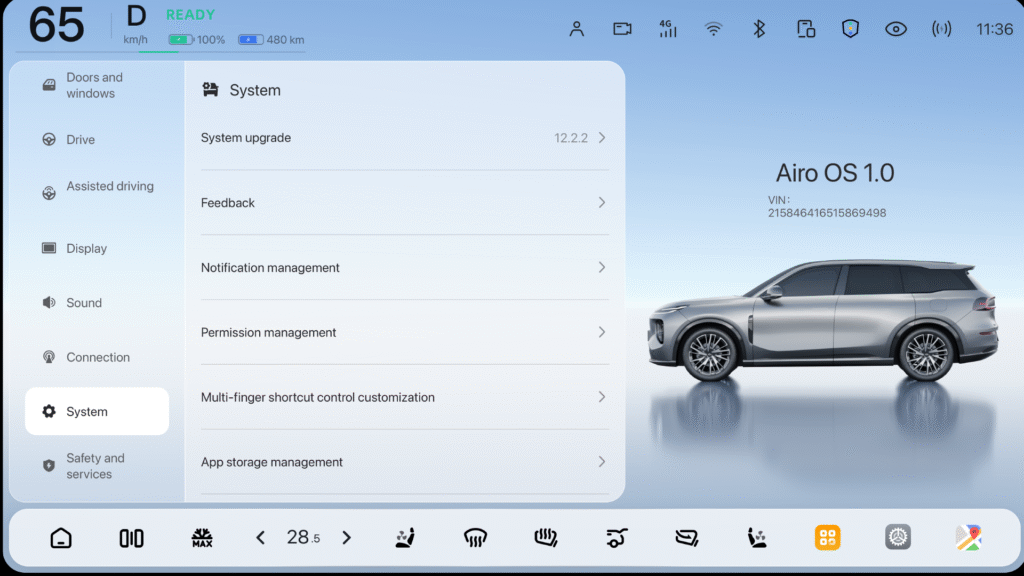Tap the Bluetooth status icon
1024x576 pixels.
pyautogui.click(x=759, y=29)
